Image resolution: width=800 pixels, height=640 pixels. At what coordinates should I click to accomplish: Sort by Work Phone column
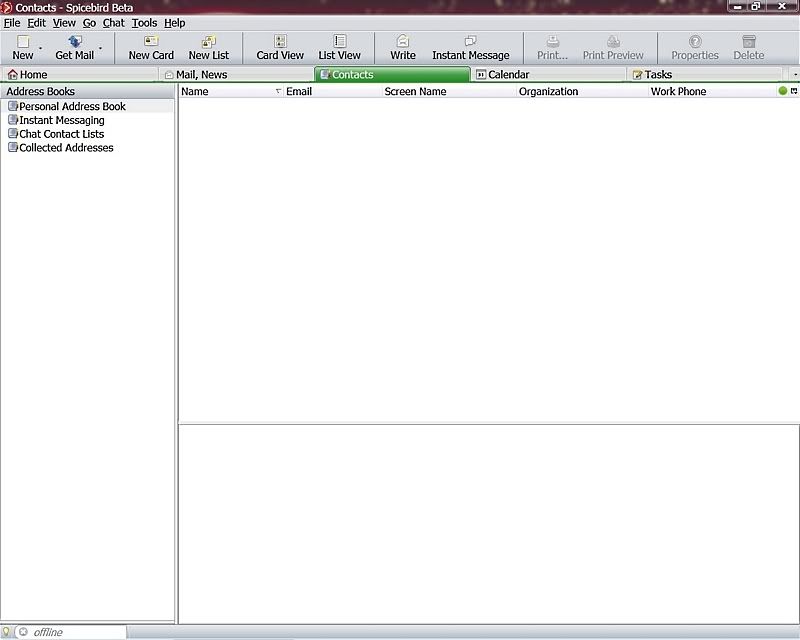712,91
